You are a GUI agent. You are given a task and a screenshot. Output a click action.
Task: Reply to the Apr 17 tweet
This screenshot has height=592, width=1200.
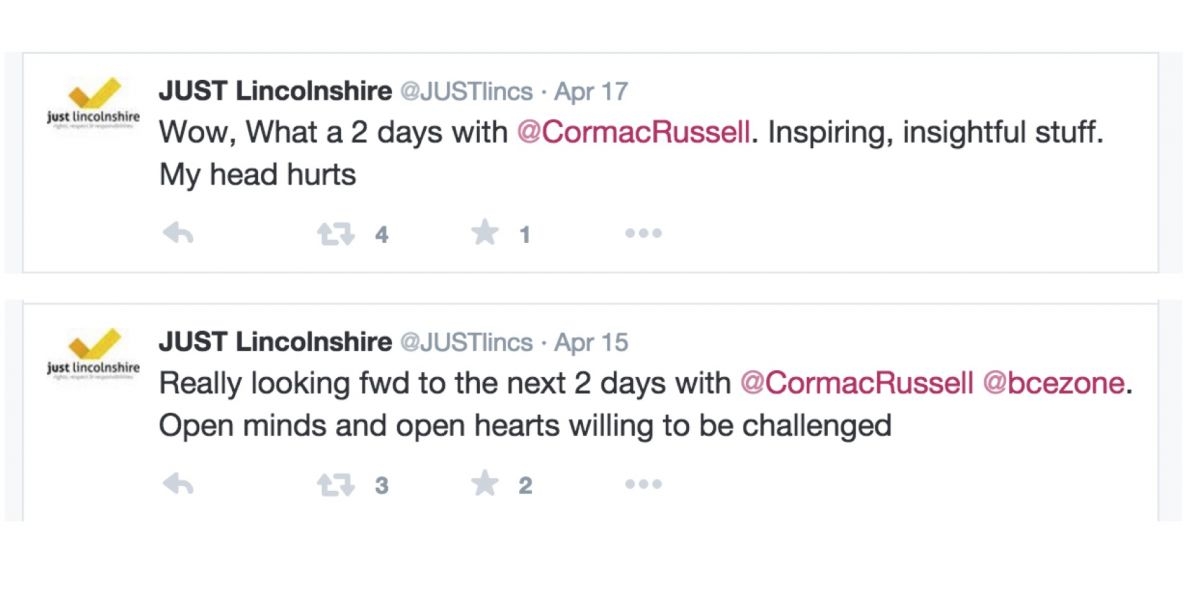click(177, 234)
